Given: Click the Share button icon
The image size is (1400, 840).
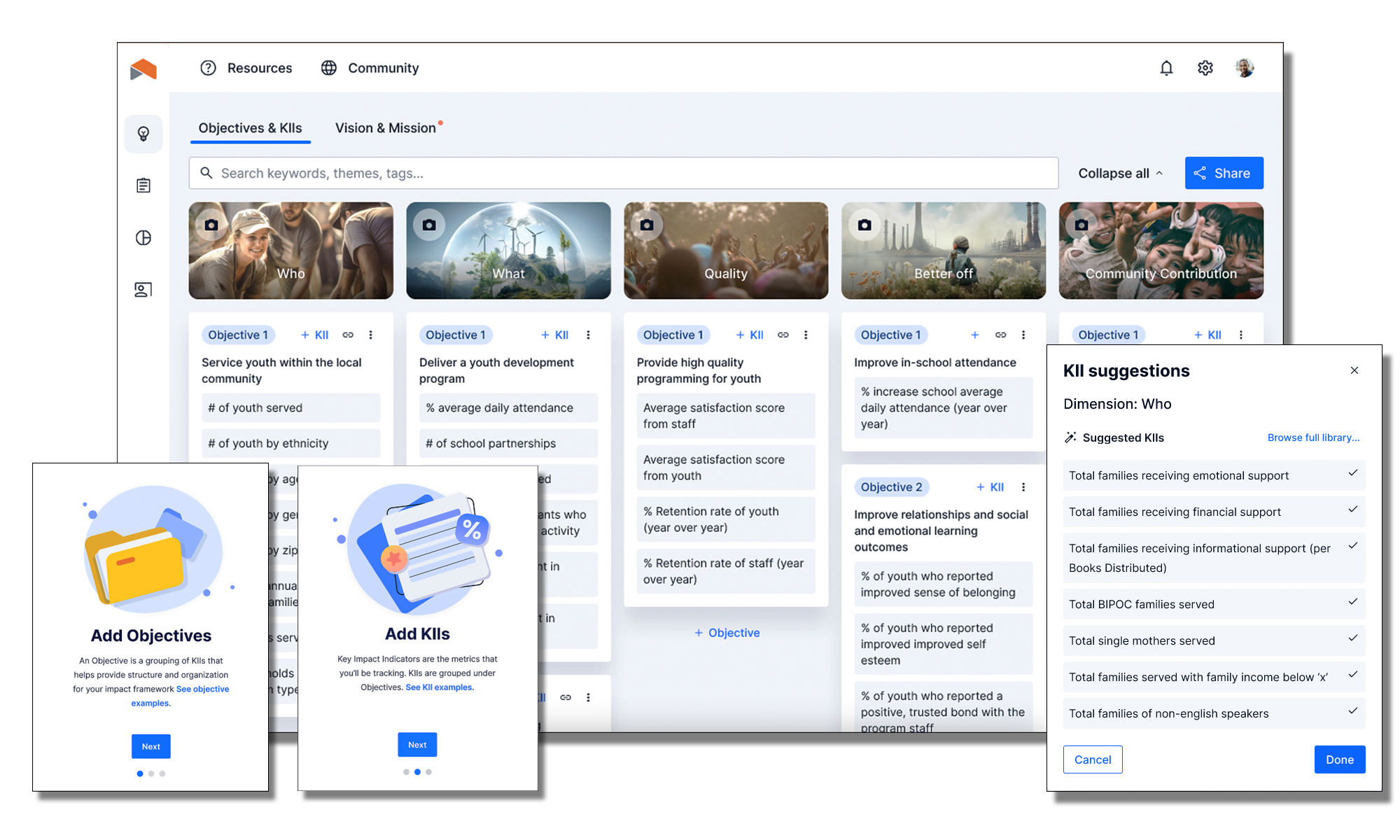Looking at the screenshot, I should (x=1201, y=172).
